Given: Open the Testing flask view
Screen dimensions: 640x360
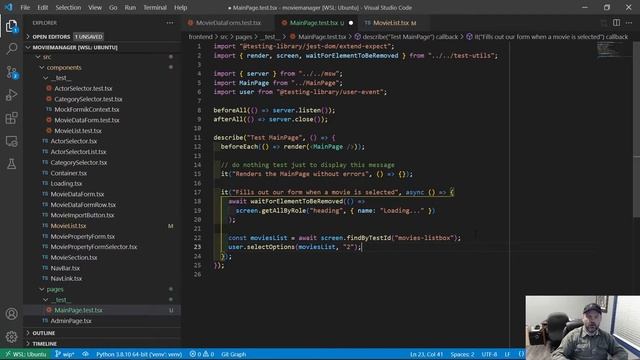Looking at the screenshot, I should pos(11,164).
